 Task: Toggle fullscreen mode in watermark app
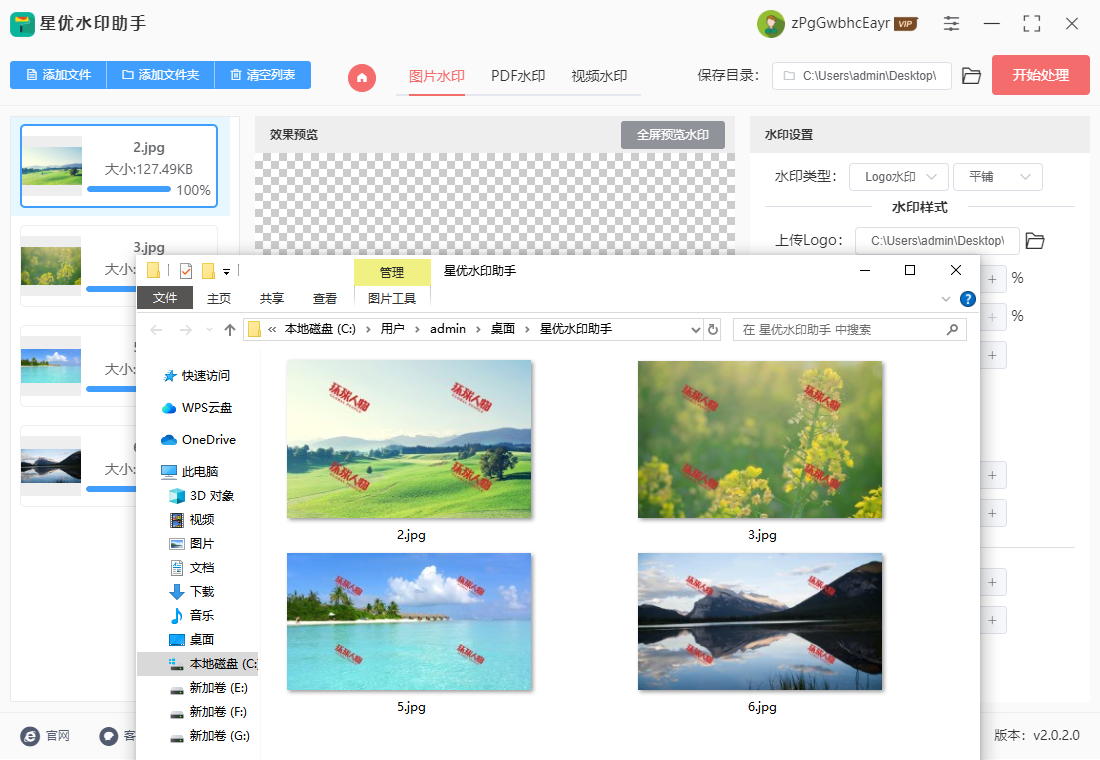(x=1031, y=24)
